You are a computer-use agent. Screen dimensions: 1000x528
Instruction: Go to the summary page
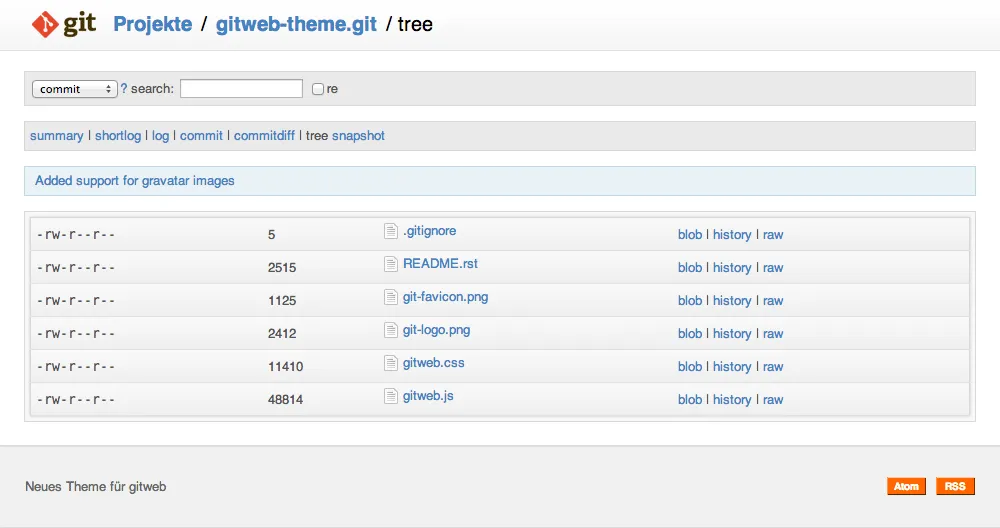(57, 136)
